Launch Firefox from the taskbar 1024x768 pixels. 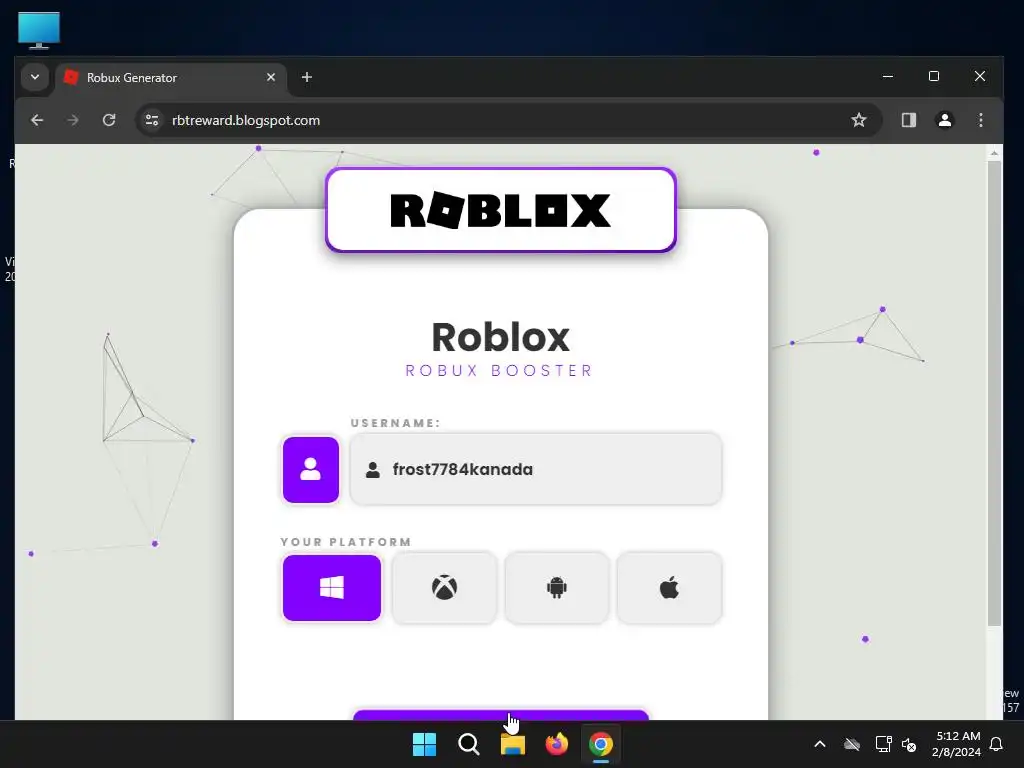coord(556,744)
